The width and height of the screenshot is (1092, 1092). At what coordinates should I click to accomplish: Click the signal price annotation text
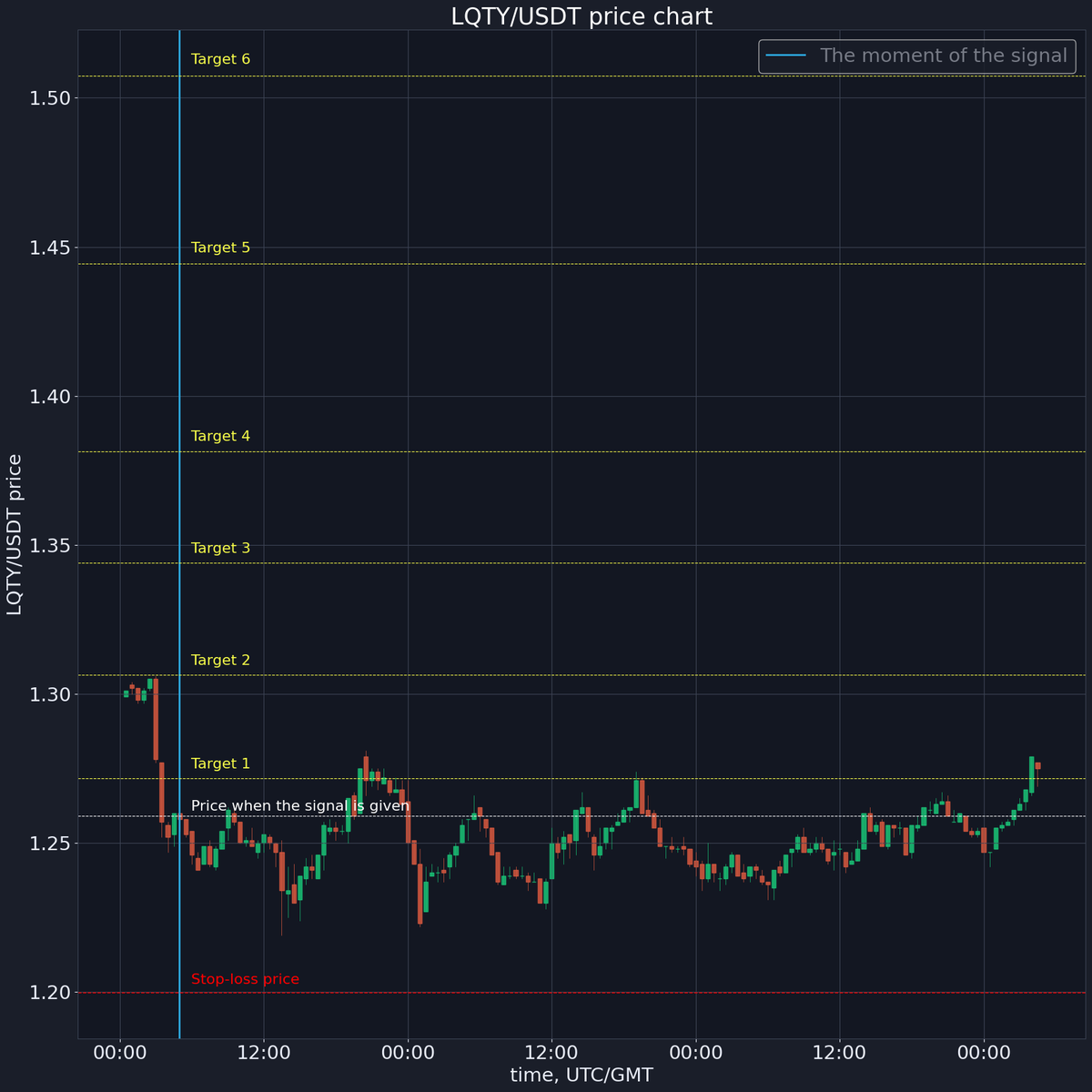(x=300, y=805)
